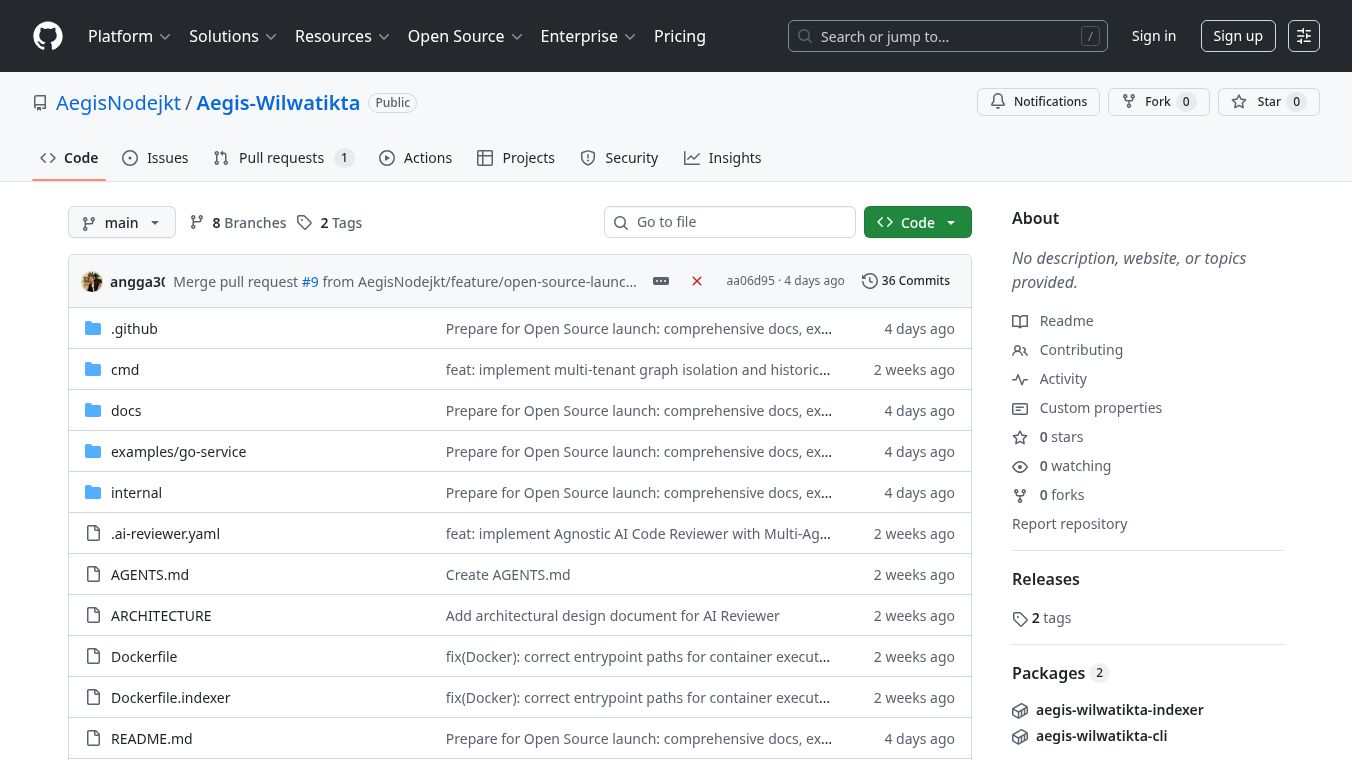Switch to the Pull requests tab
1352x760 pixels.
[x=282, y=158]
